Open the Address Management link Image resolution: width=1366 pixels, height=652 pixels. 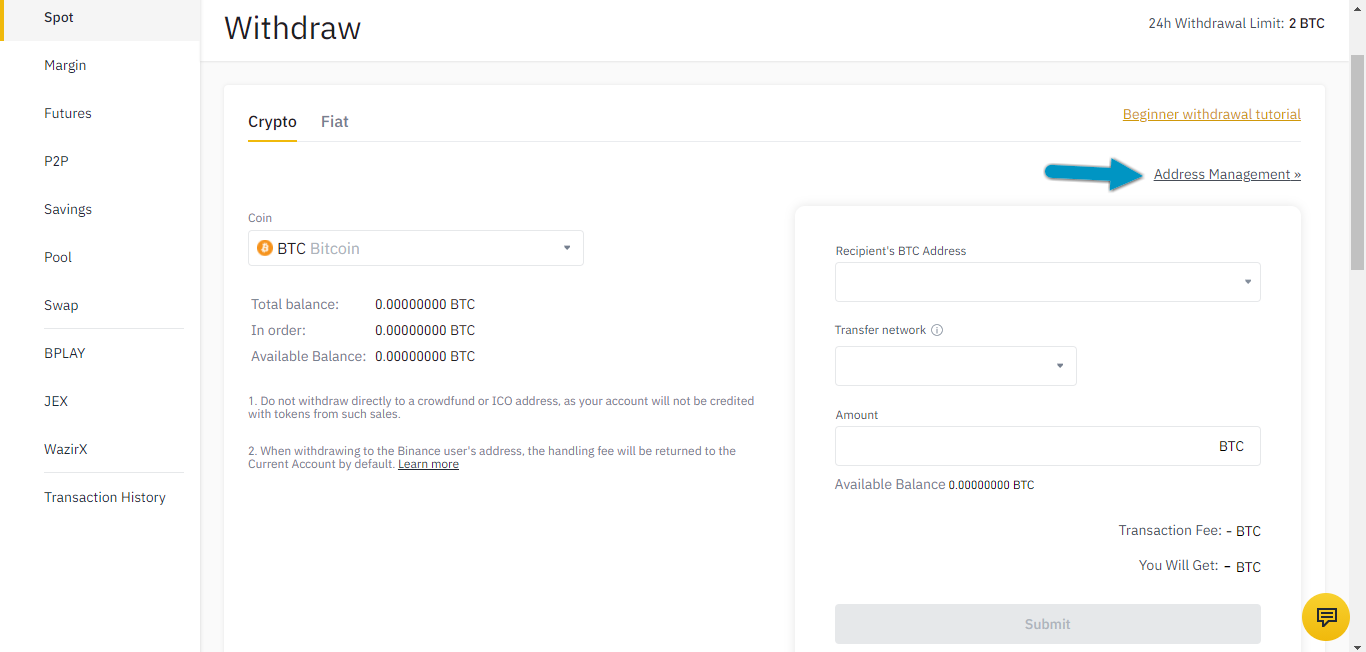point(1227,174)
